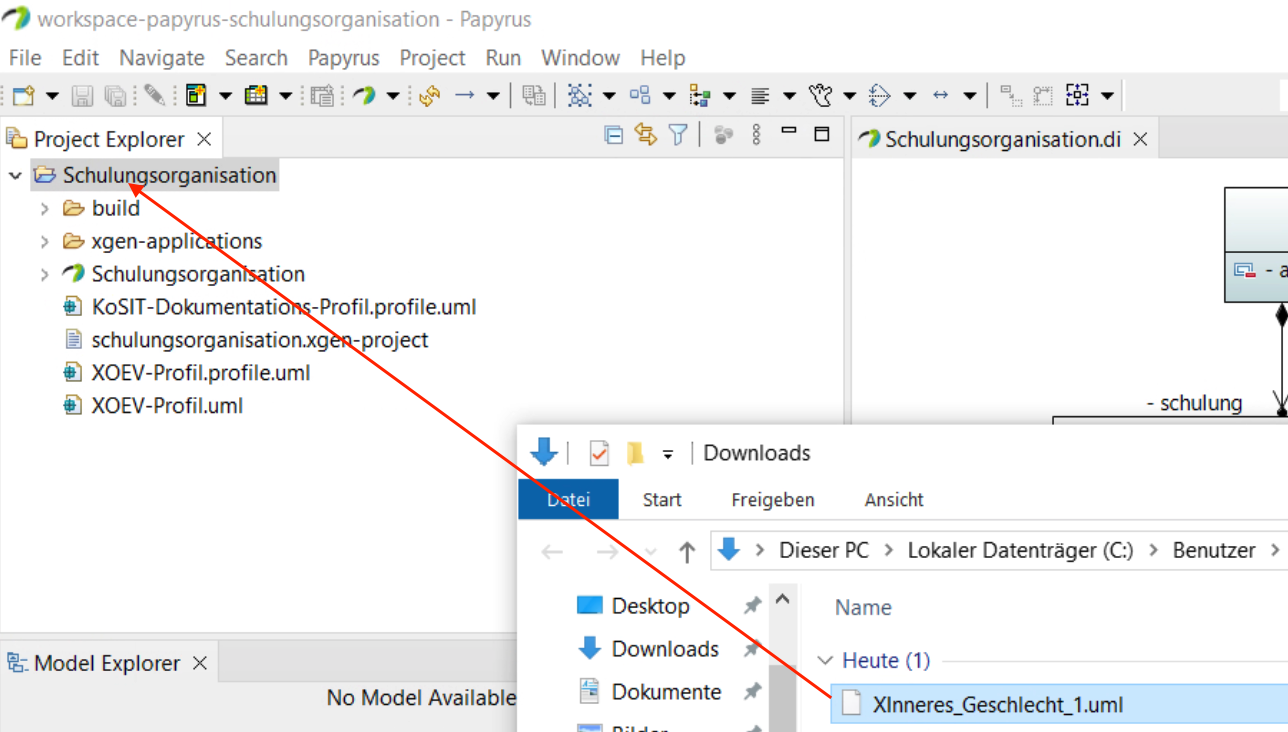This screenshot has width=1288, height=732.
Task: Click the blue right-arrow toolbar icon
Action: [x=465, y=96]
